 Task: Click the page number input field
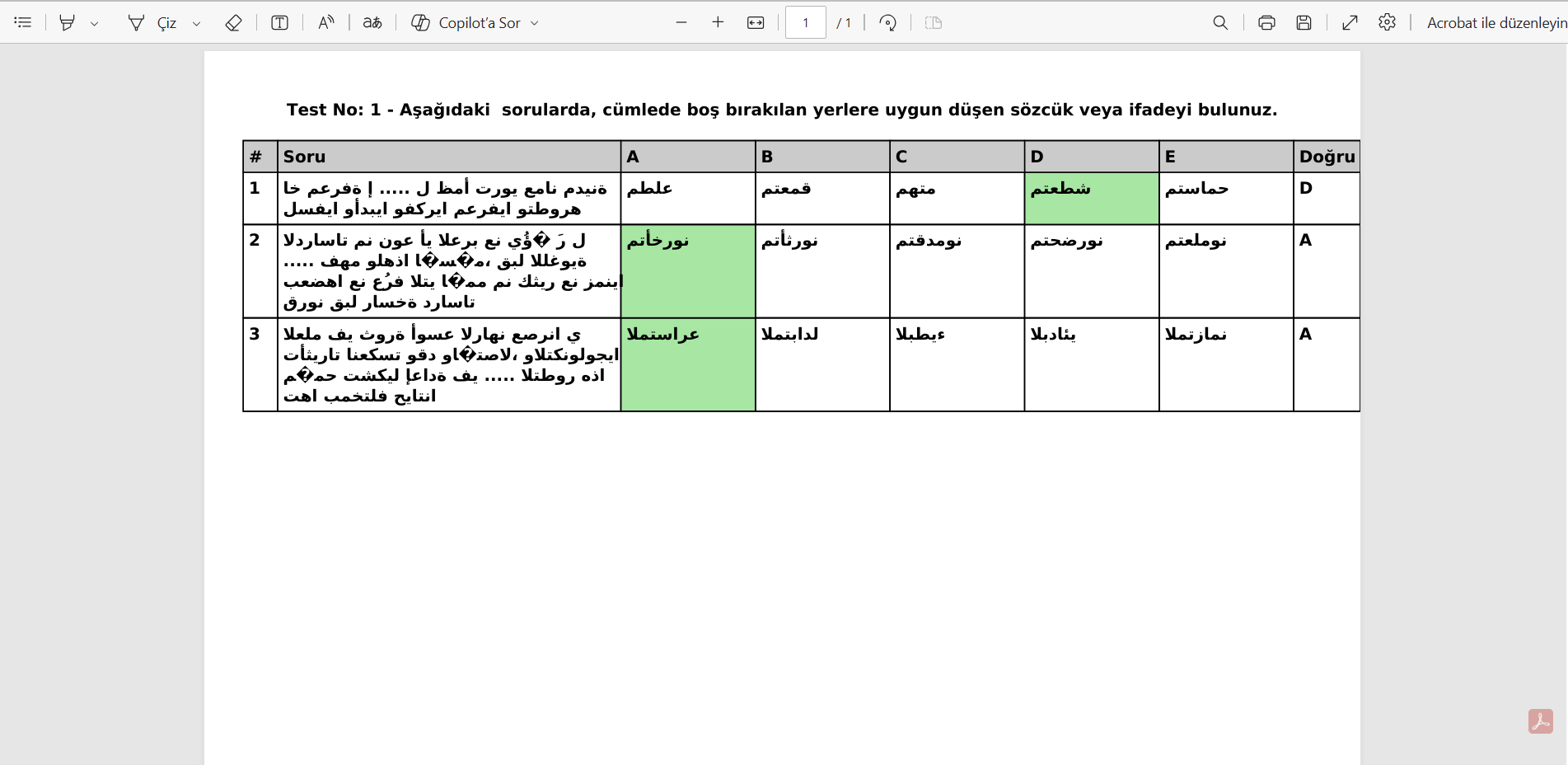pyautogui.click(x=806, y=22)
